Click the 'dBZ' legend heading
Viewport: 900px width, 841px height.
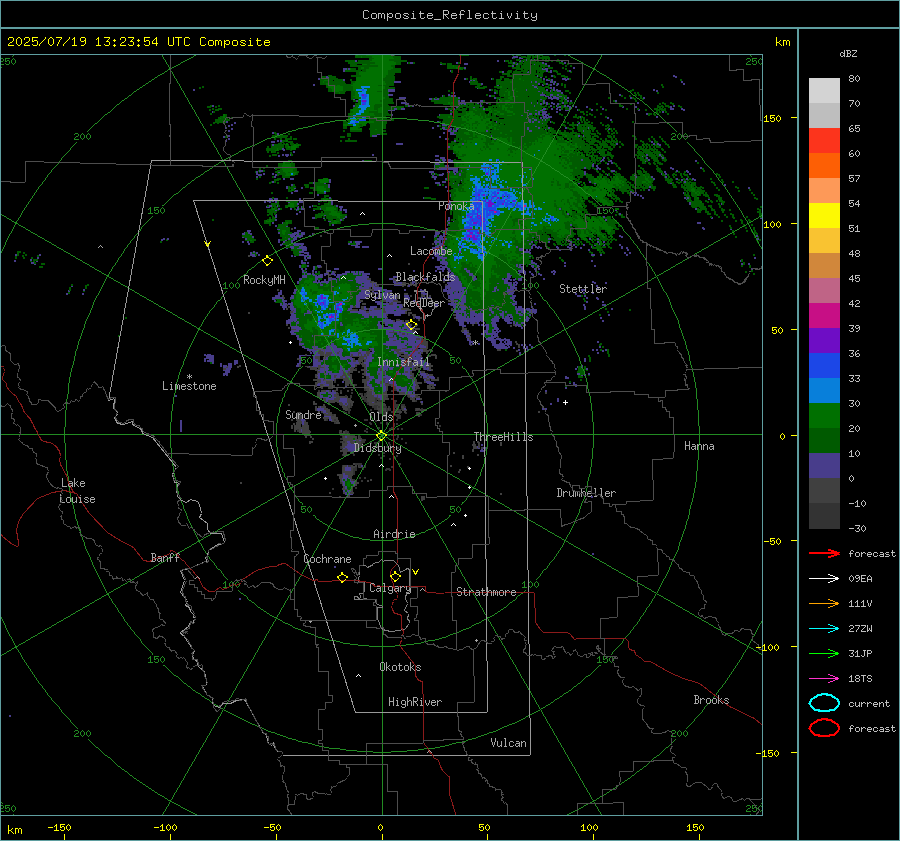pos(848,53)
